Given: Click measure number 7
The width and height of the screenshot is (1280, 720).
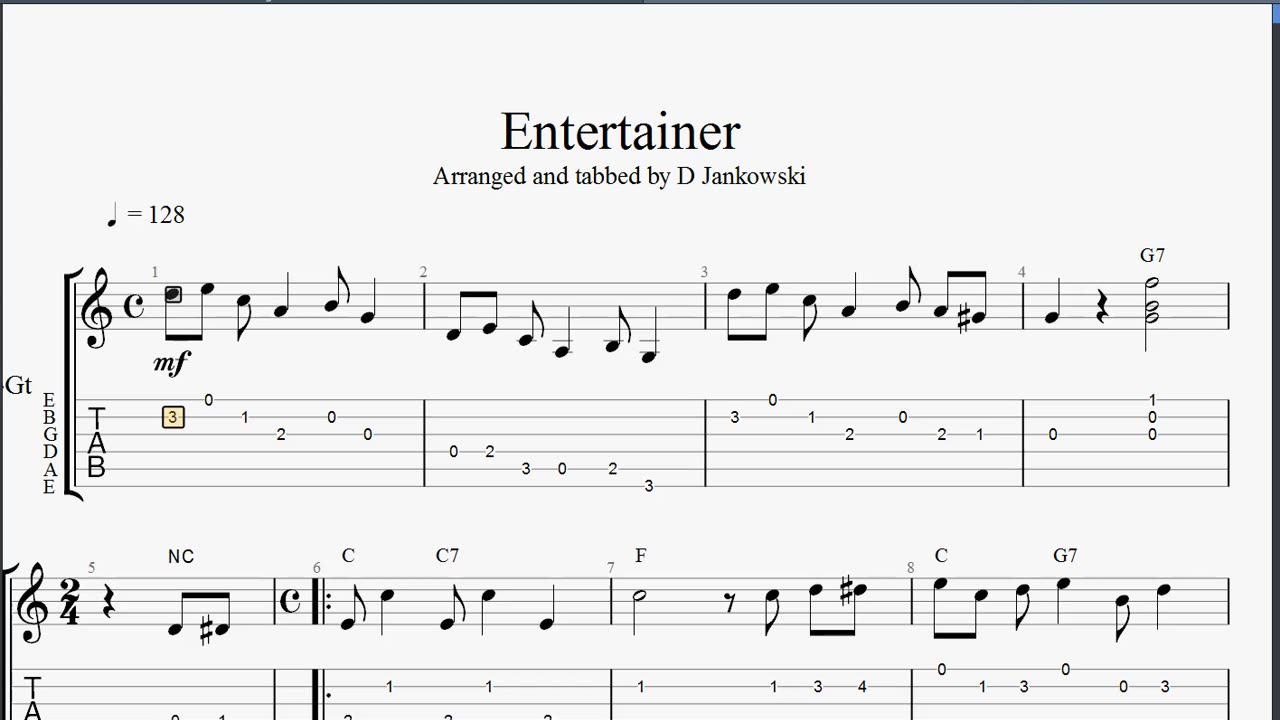Looking at the screenshot, I should pyautogui.click(x=610, y=568).
